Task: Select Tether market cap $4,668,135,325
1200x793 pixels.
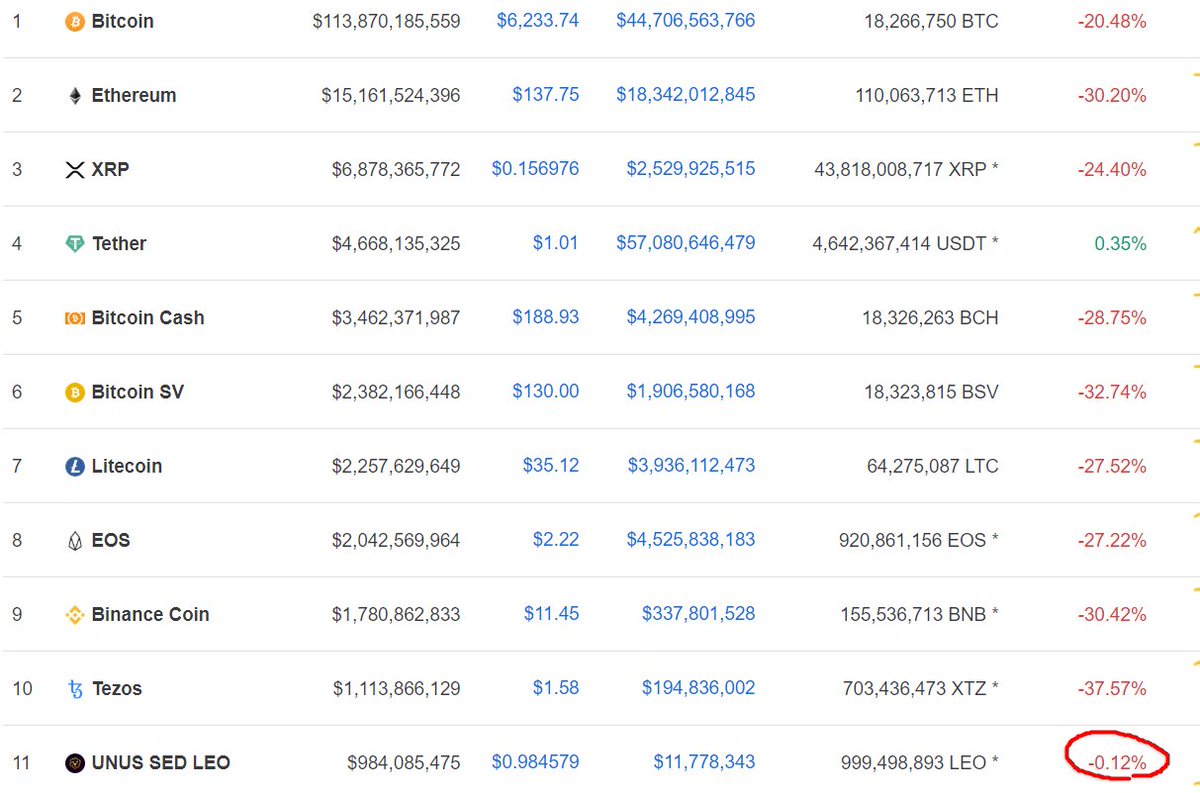Action: click(396, 244)
